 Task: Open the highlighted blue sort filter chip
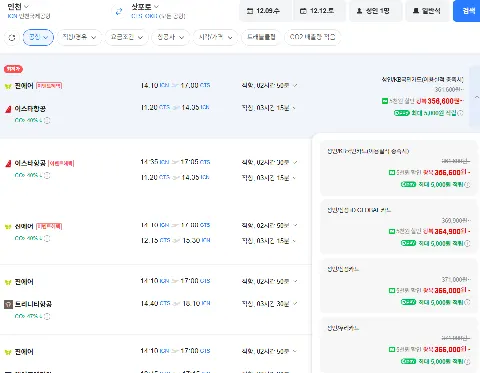click(38, 37)
